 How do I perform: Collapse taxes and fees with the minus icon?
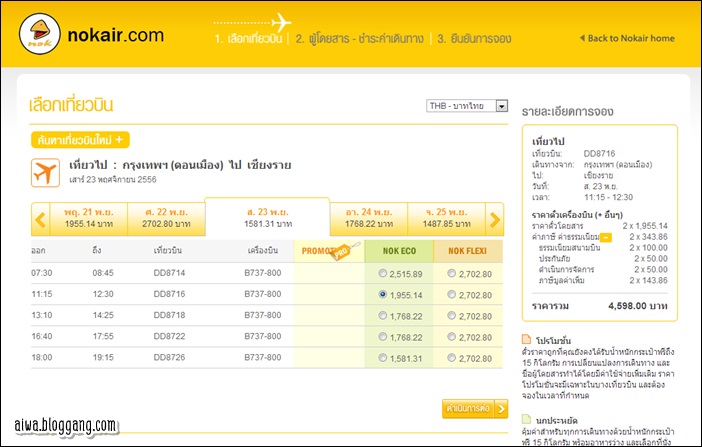[x=605, y=237]
